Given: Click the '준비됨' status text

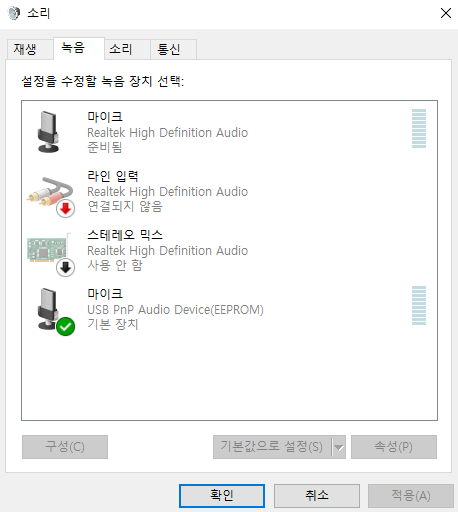Looking at the screenshot, I should [x=105, y=147].
